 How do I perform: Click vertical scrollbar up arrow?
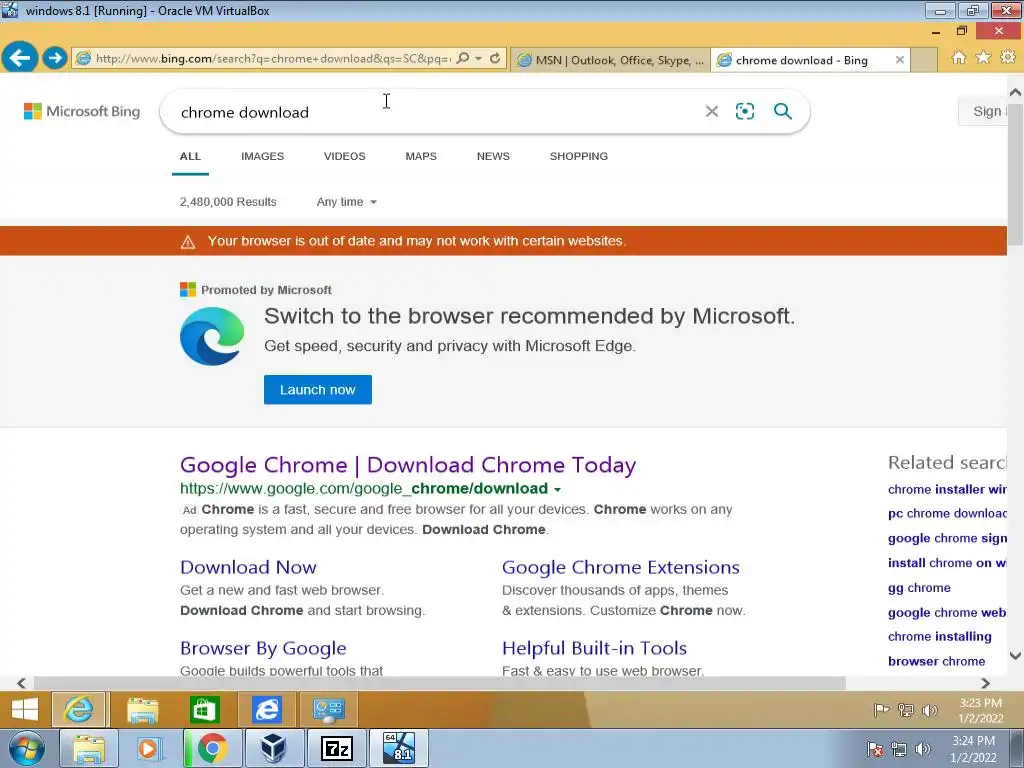pos(1016,92)
